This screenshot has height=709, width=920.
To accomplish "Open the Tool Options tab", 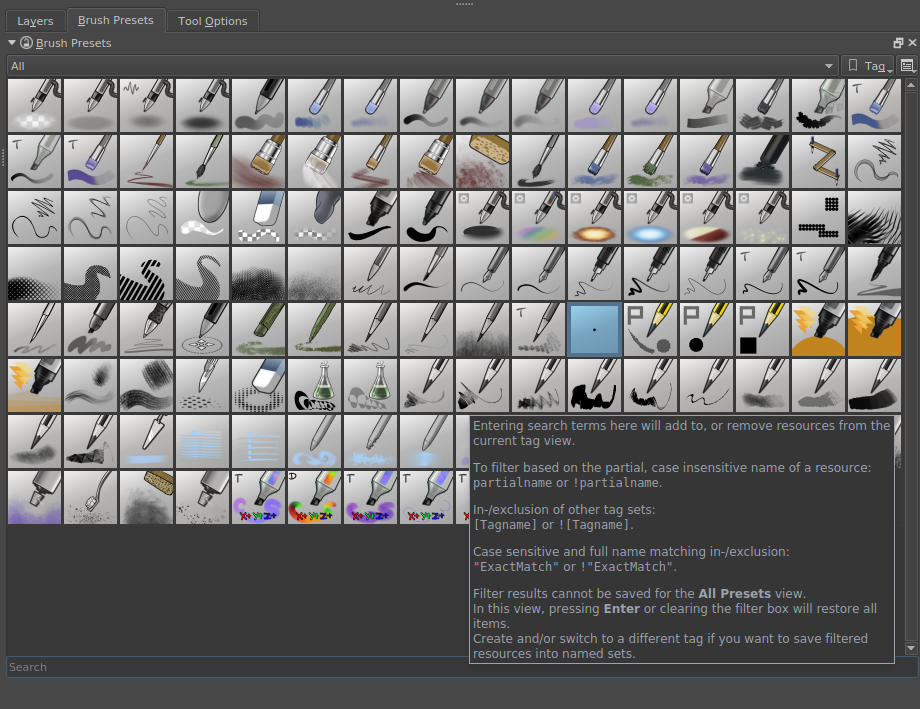I will [213, 21].
